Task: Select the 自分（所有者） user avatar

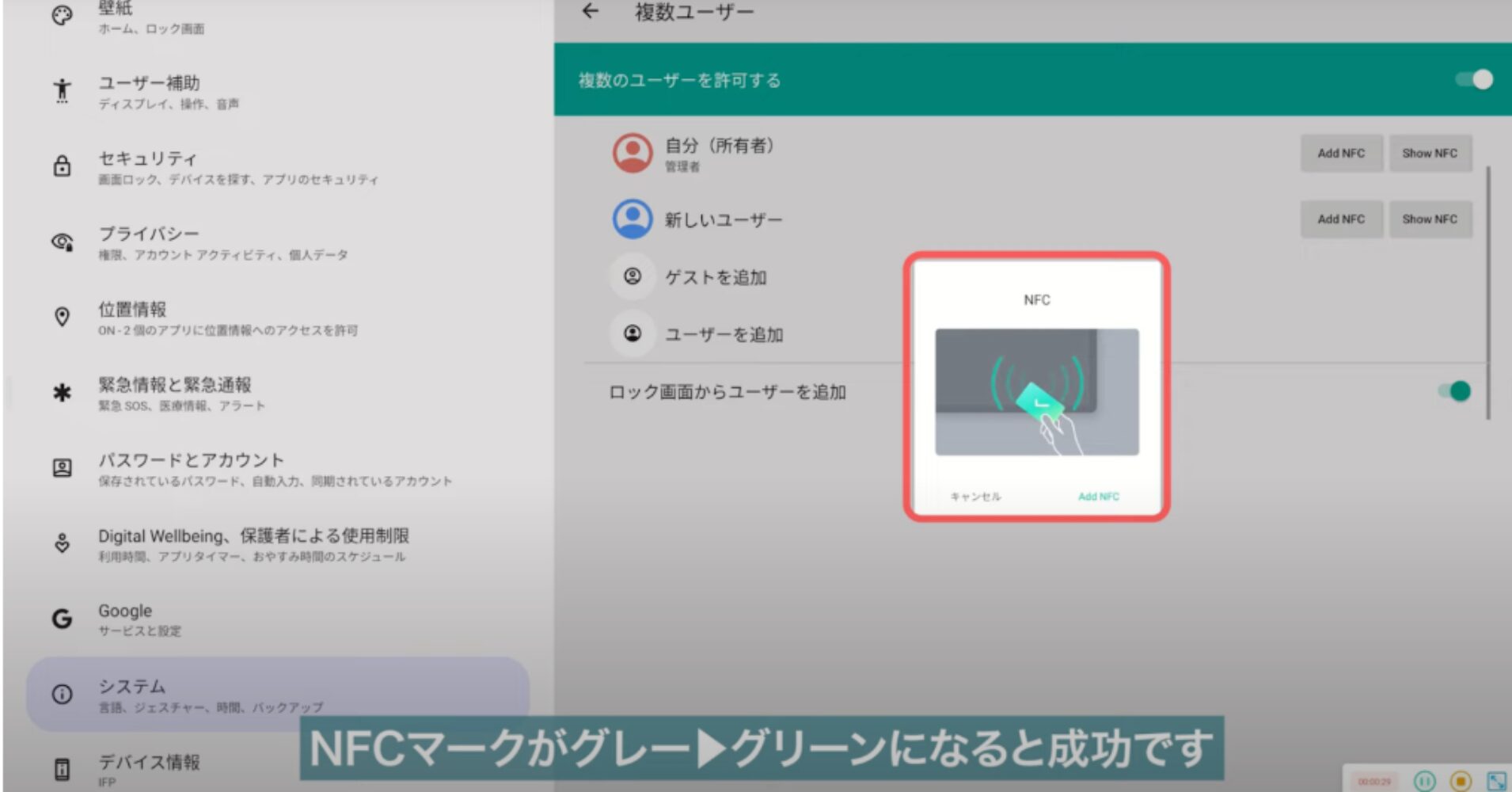Action: (632, 152)
